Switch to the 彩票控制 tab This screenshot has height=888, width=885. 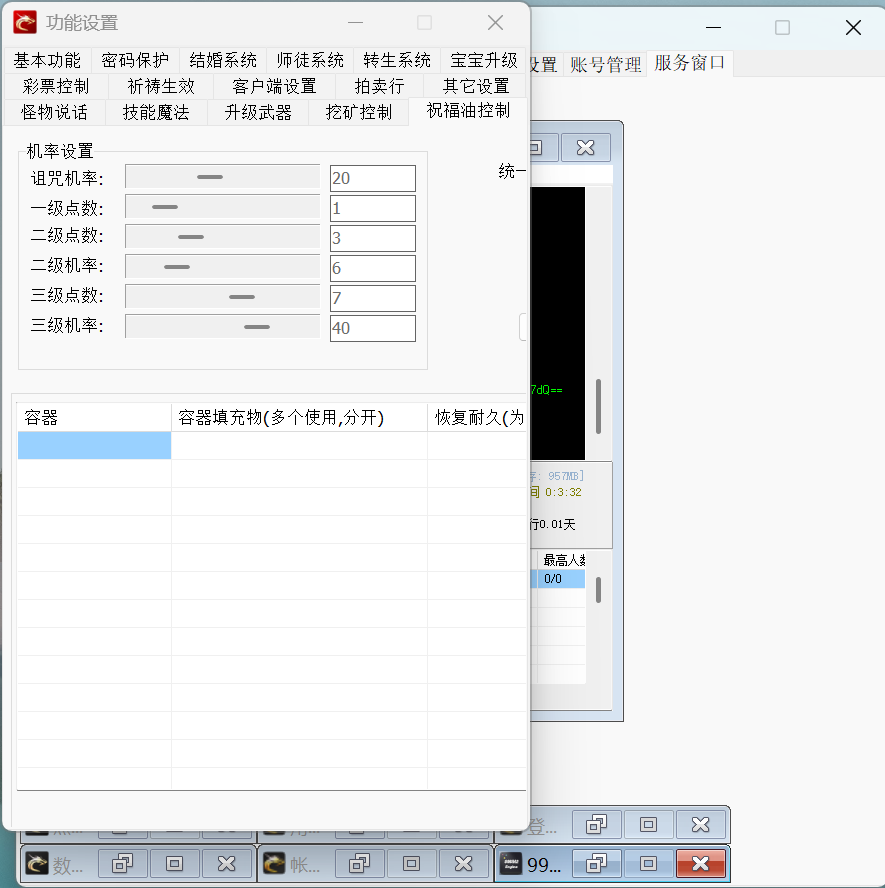pos(56,87)
